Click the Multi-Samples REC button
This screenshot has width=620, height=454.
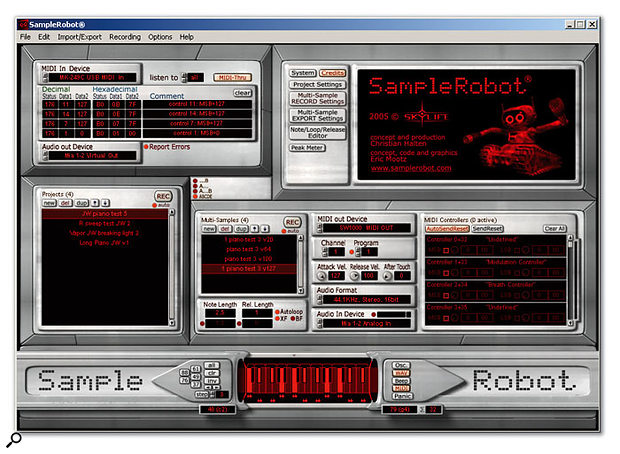[x=292, y=222]
